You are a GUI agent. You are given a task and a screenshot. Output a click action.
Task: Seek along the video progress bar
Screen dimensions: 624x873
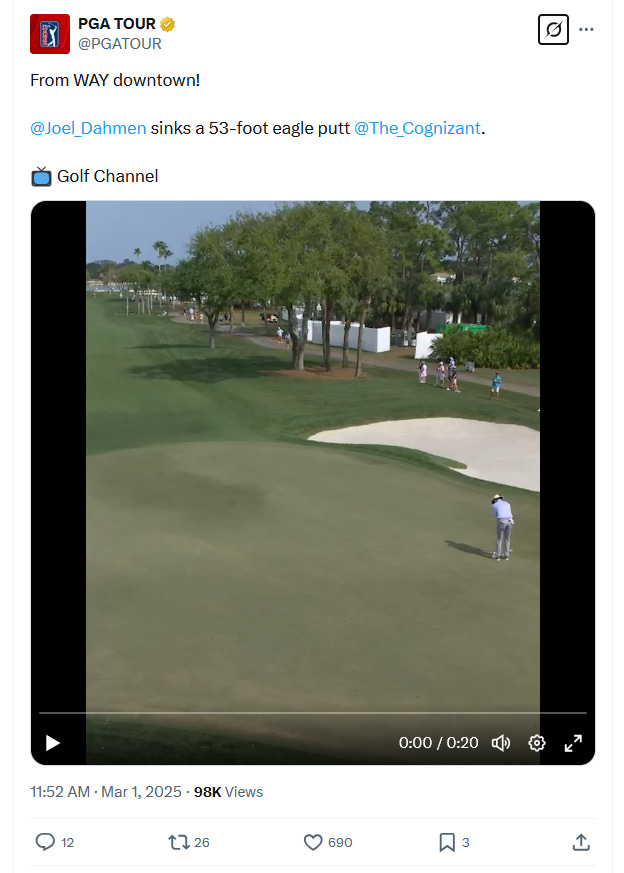pyautogui.click(x=313, y=713)
